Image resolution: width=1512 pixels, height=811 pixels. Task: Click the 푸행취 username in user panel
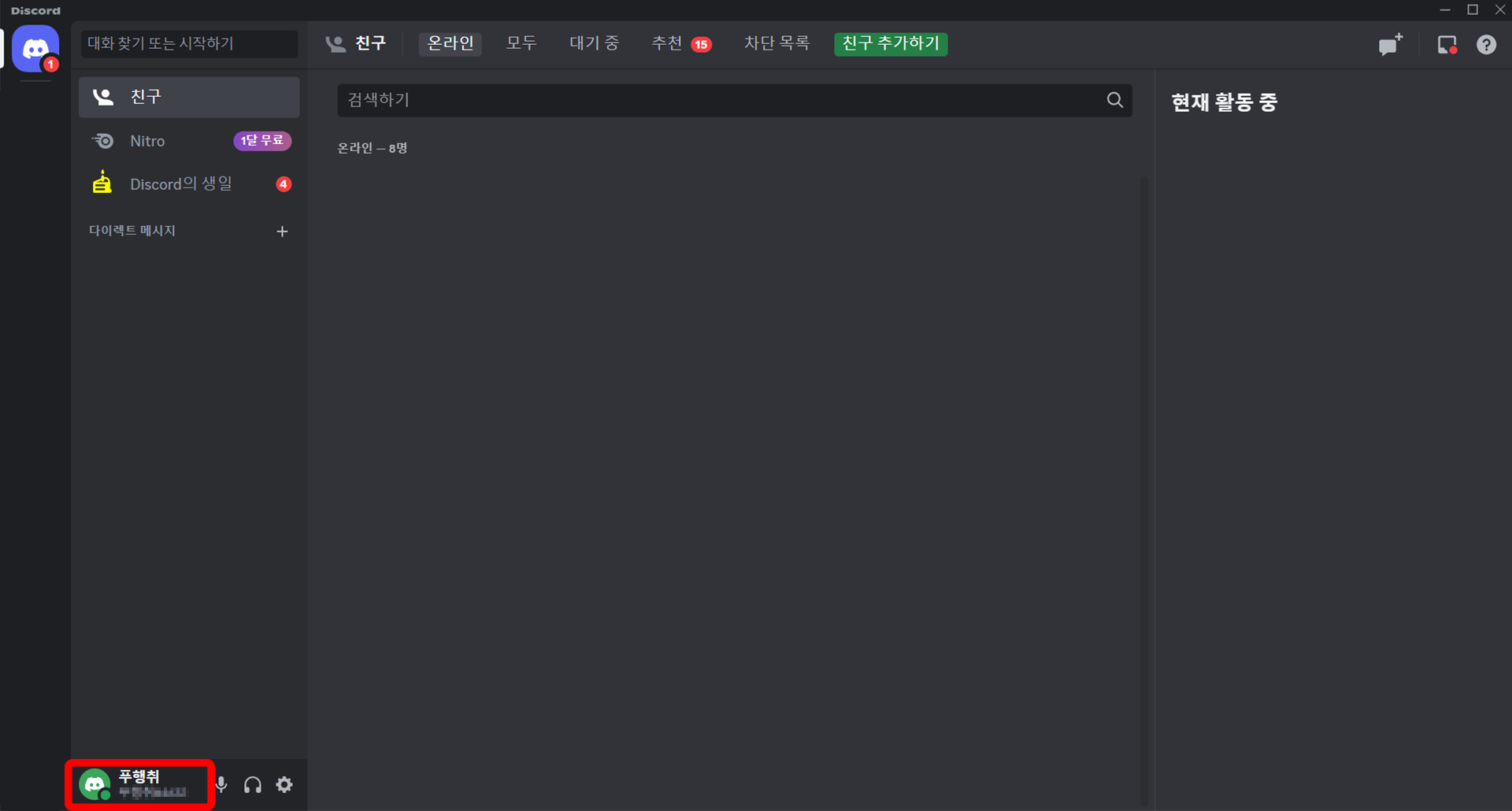click(x=139, y=777)
